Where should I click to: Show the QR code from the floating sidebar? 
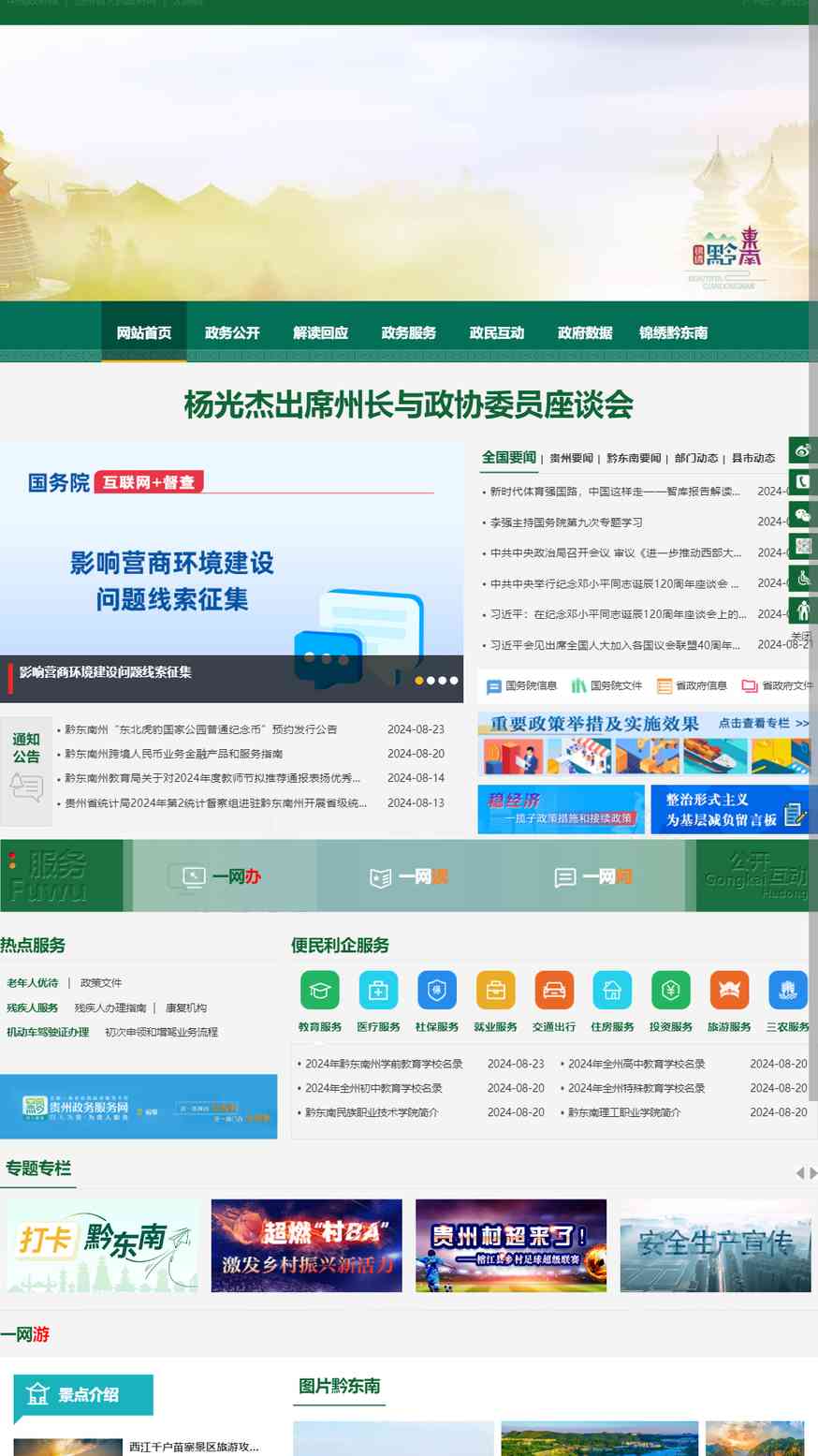click(803, 546)
